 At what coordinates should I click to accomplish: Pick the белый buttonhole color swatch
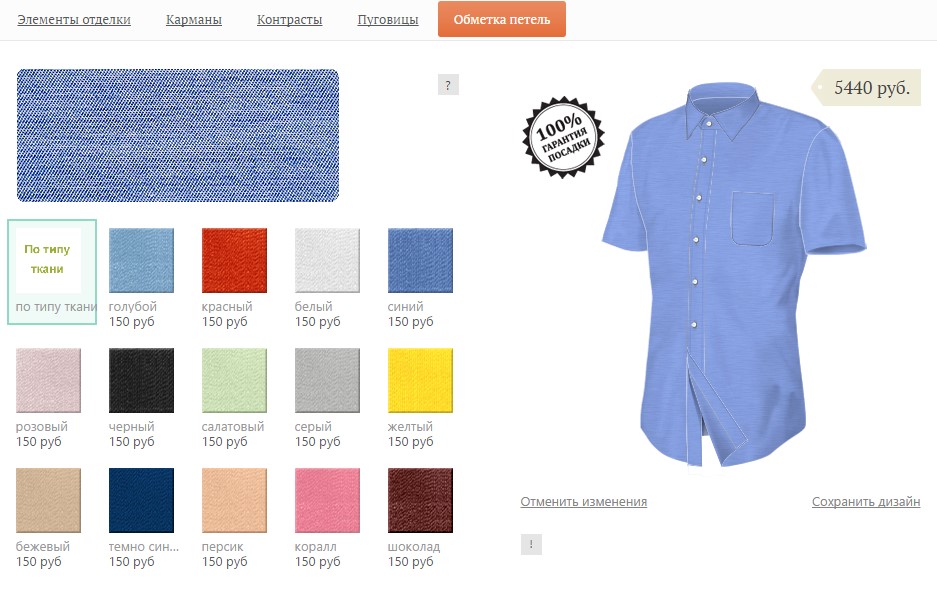[327, 261]
